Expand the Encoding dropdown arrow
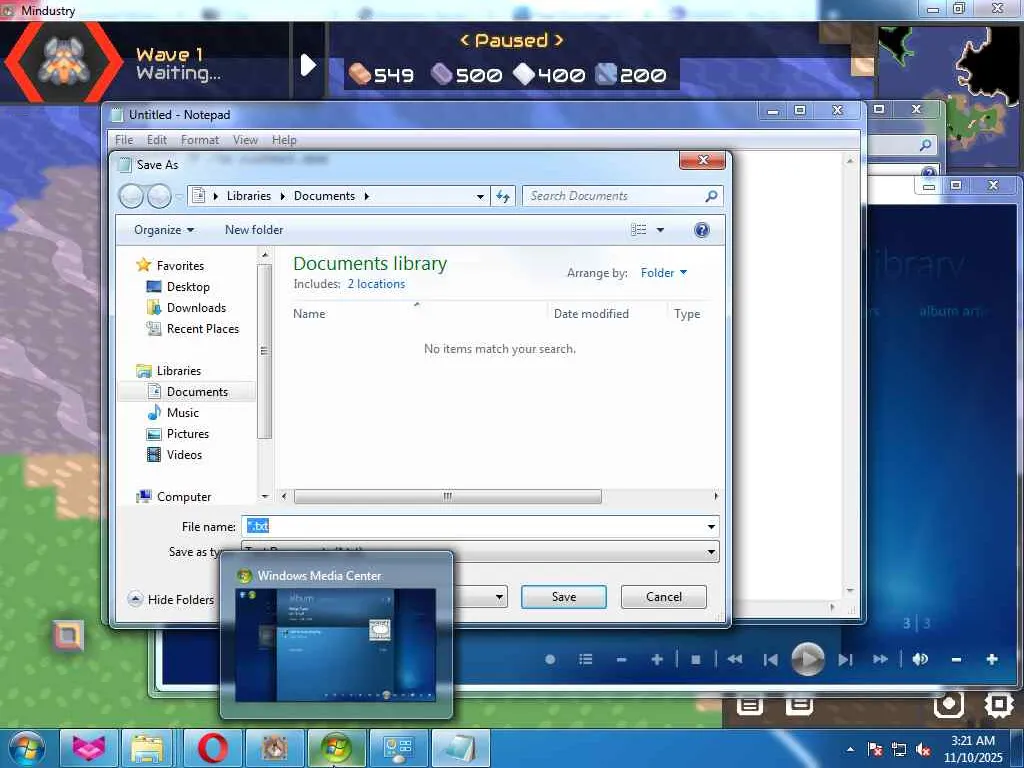 499,597
